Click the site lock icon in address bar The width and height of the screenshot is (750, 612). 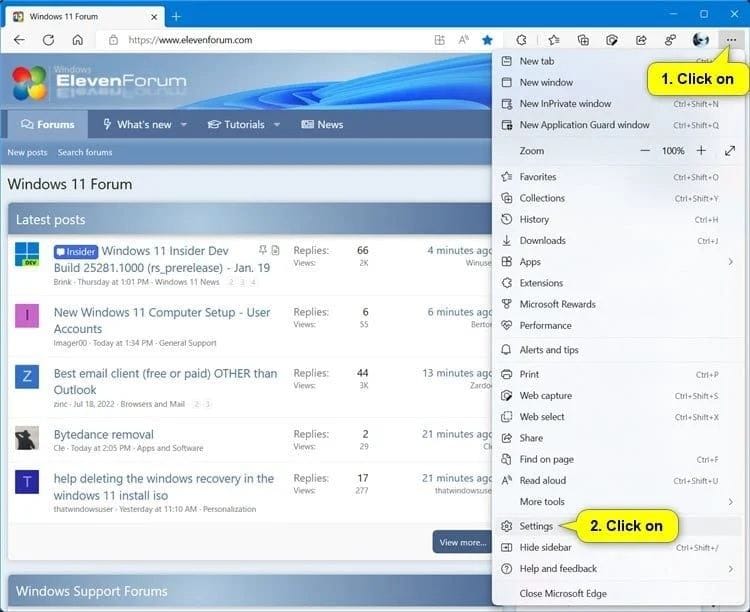coord(113,40)
